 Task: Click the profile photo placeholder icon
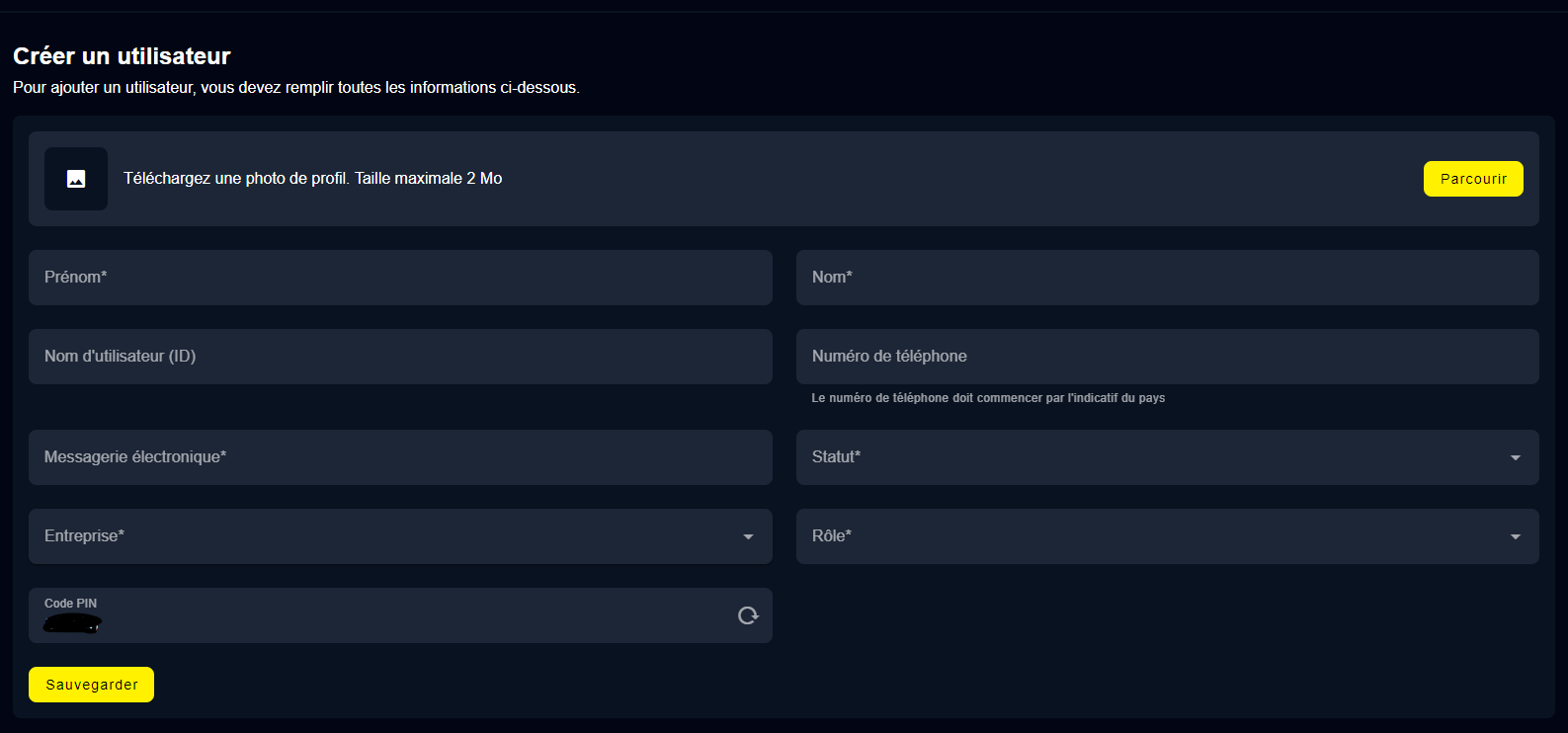tap(76, 179)
